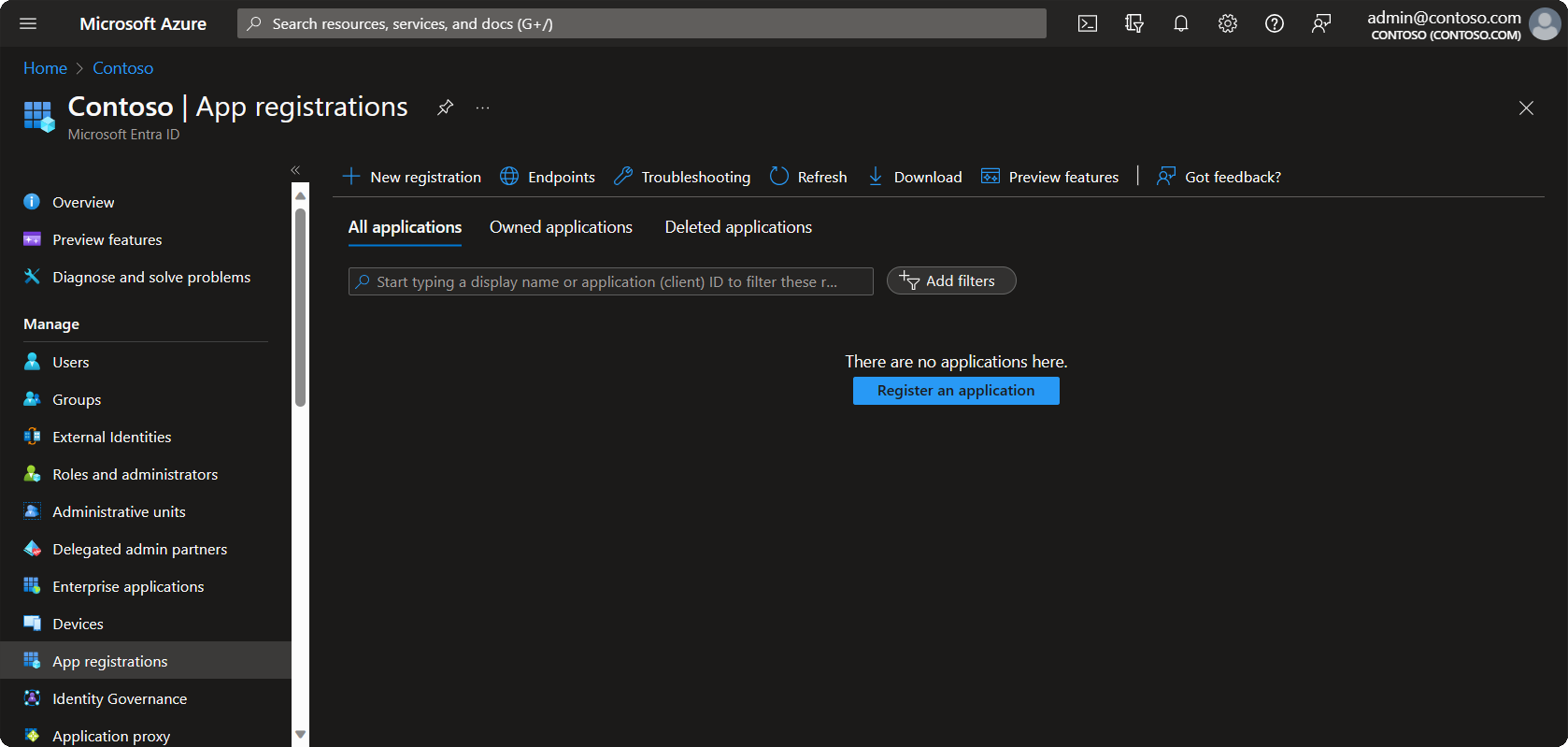
Task: Click the Register an application button
Action: (x=956, y=391)
